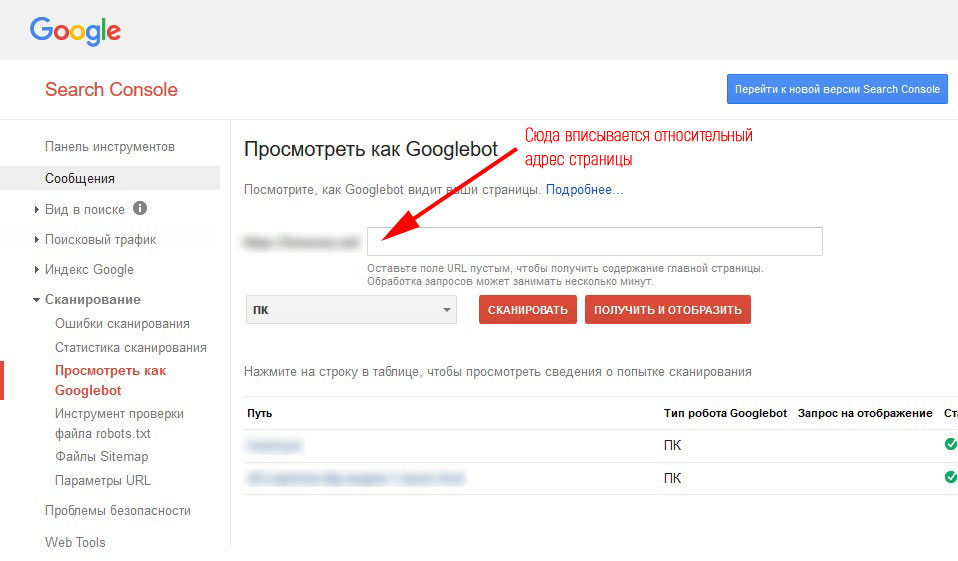Select Просмотреть как Googlebot menu item
The height and width of the screenshot is (561, 958).
click(110, 380)
